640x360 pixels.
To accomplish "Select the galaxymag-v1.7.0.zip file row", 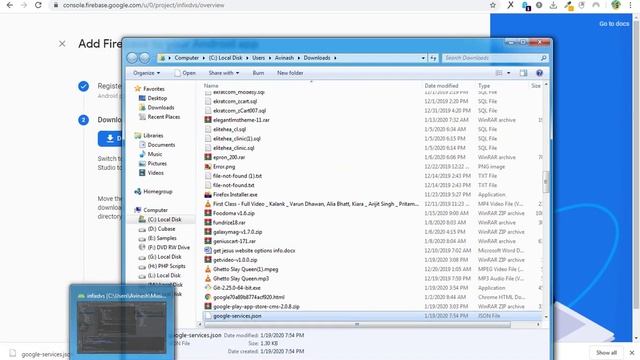I will 372,232.
